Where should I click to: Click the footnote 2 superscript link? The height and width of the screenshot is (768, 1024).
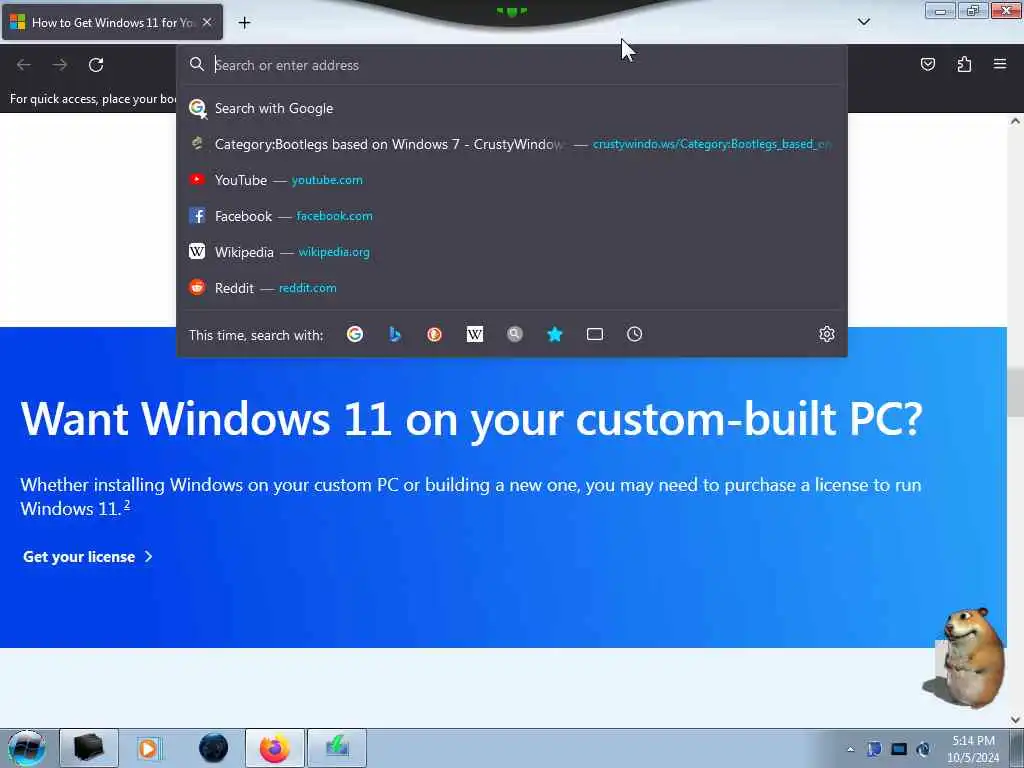127,505
